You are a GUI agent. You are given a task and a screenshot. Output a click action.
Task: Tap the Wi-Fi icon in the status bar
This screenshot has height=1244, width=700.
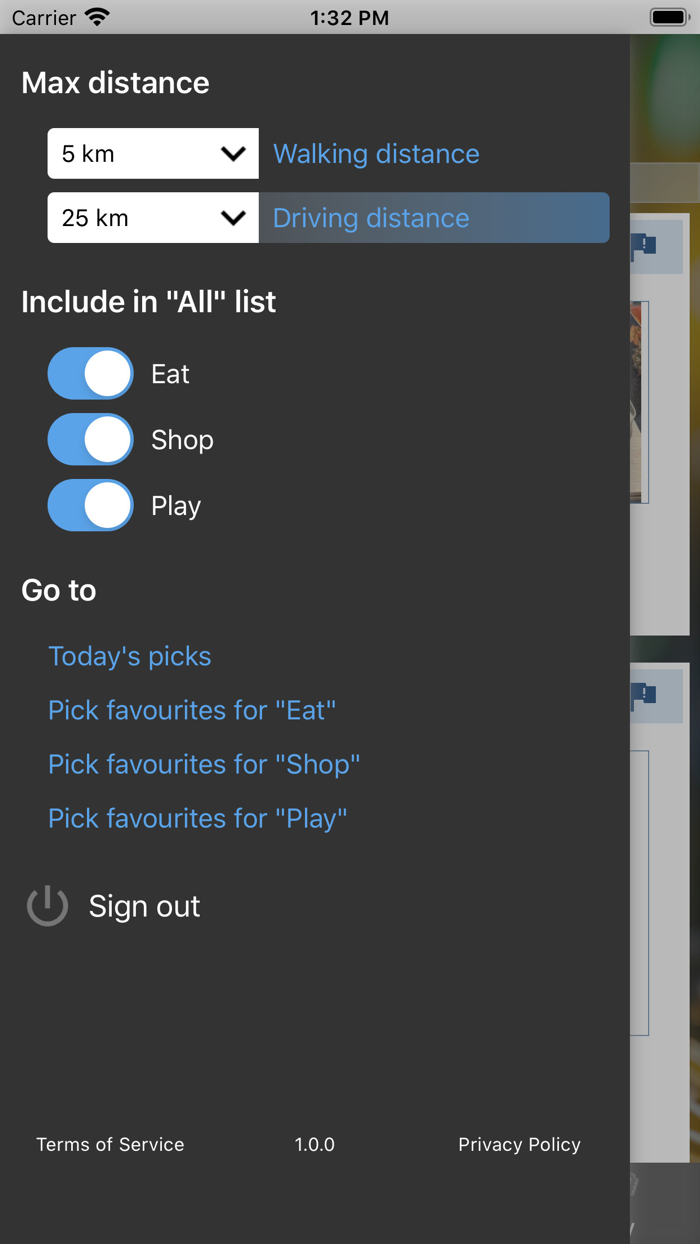(x=96, y=16)
